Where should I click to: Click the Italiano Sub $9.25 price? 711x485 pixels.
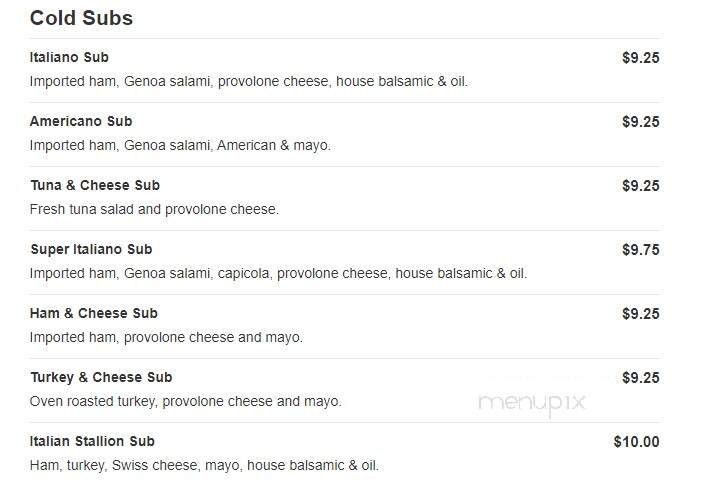pos(640,58)
